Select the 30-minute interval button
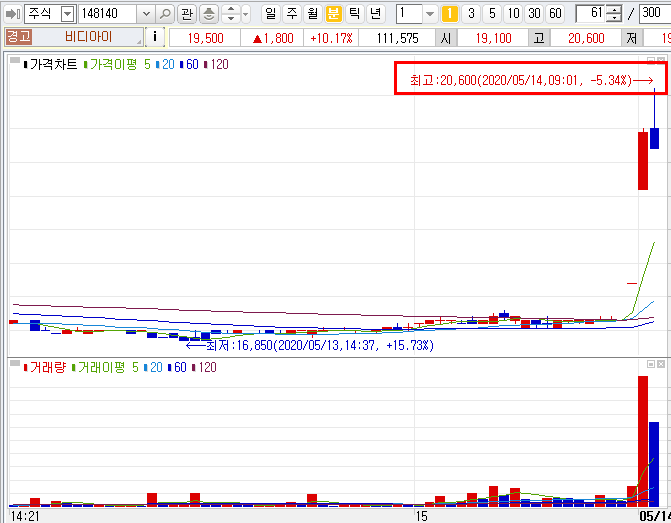The height and width of the screenshot is (523, 671). pyautogui.click(x=534, y=14)
